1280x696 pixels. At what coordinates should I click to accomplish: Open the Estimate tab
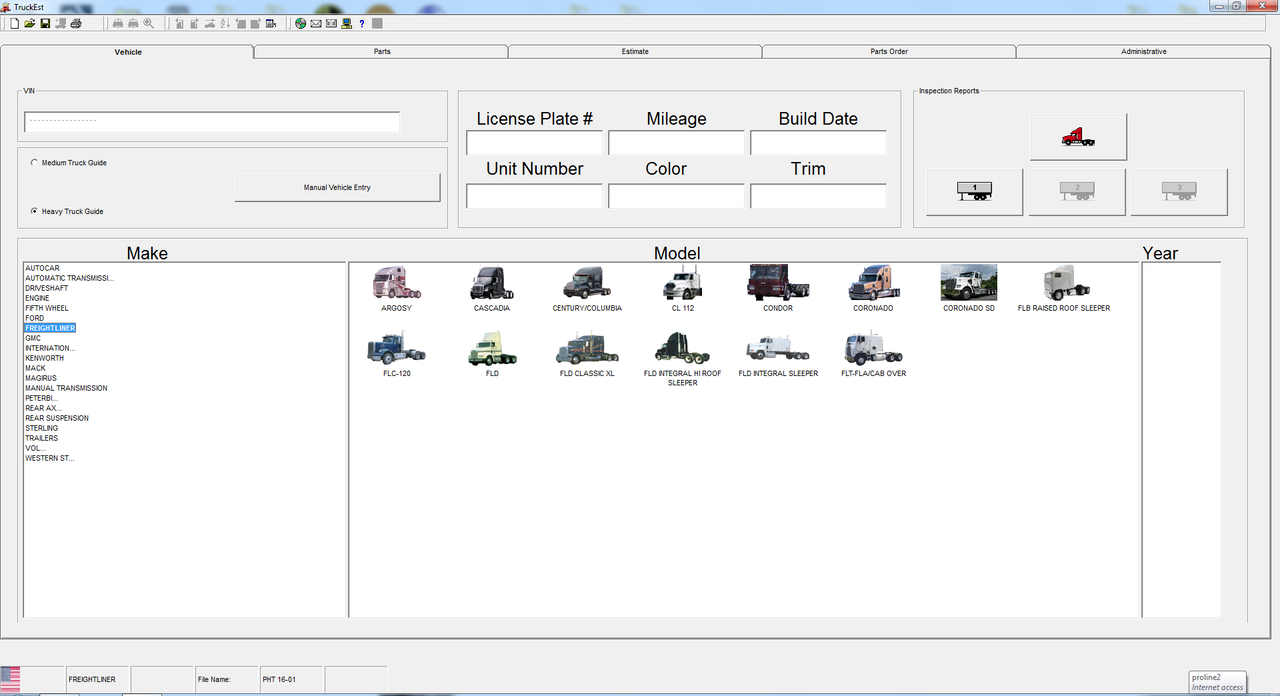(x=635, y=52)
